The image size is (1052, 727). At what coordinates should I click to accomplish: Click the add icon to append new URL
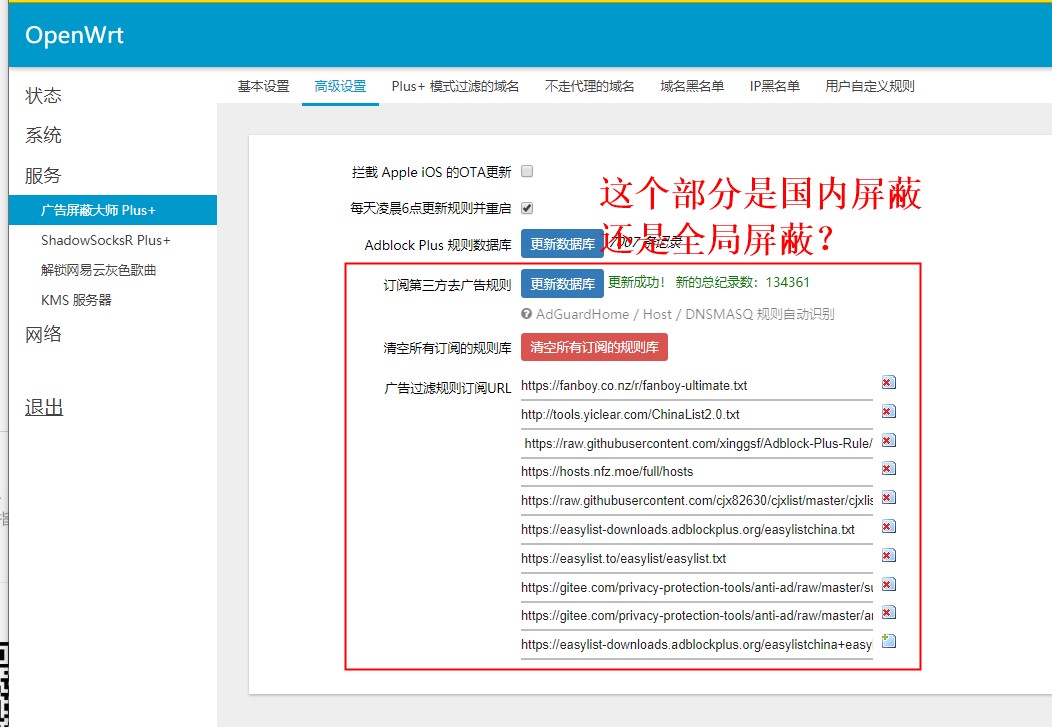point(888,642)
